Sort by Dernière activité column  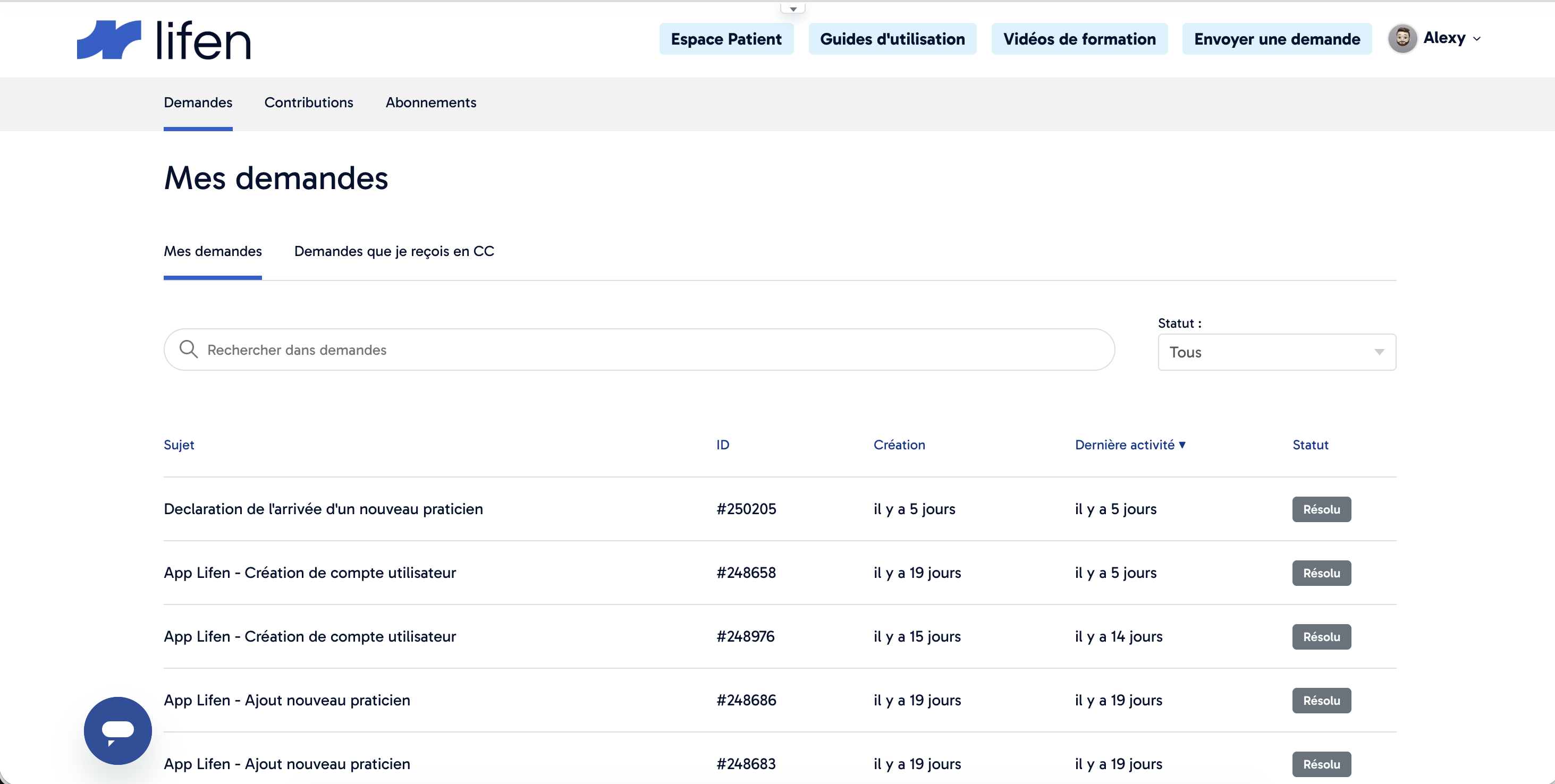tap(1130, 445)
